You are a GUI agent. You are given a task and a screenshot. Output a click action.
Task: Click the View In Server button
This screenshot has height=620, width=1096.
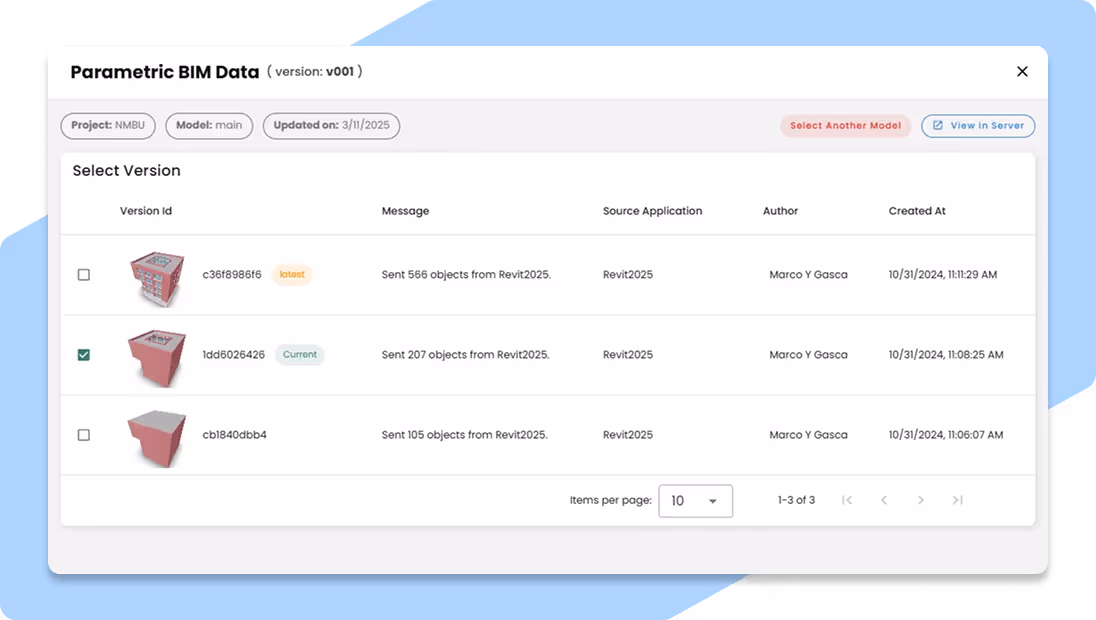(x=978, y=125)
